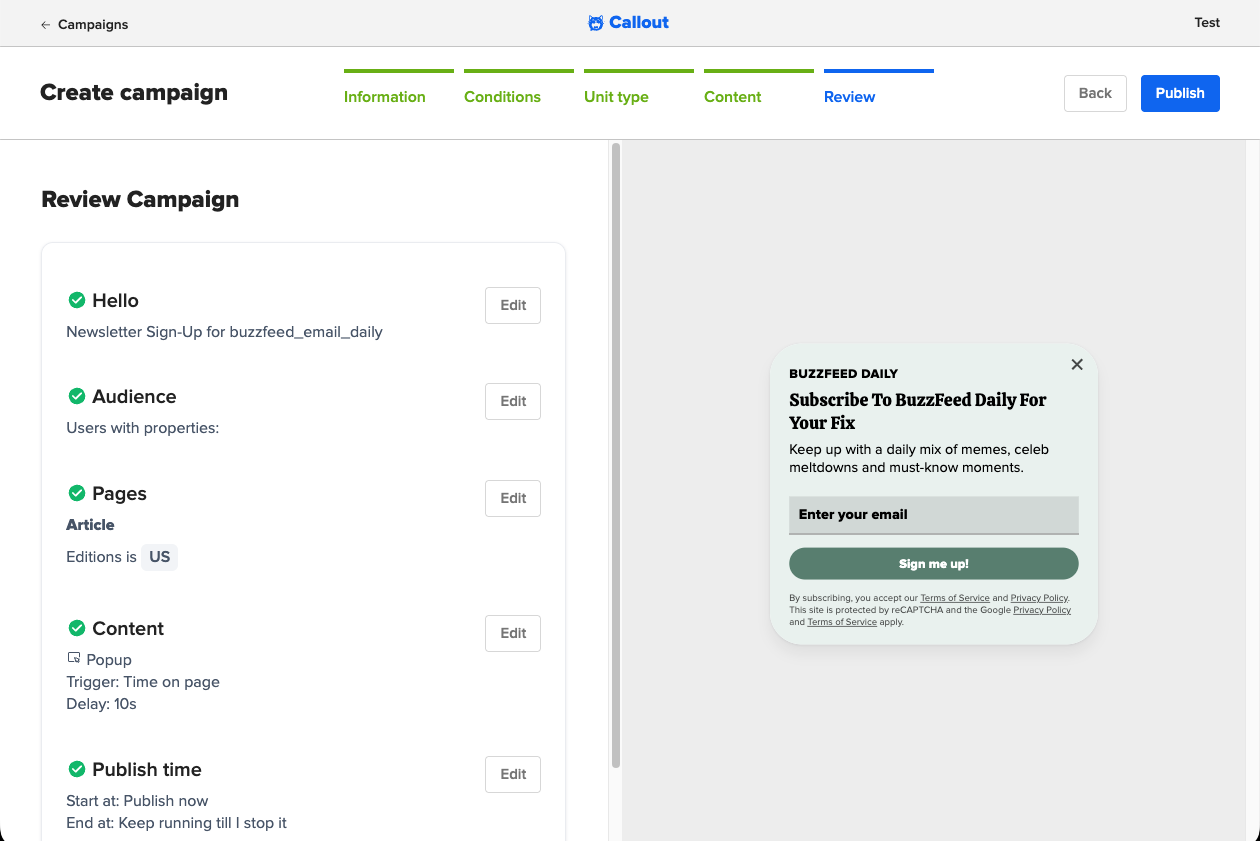Click the US edition tag

click(160, 557)
